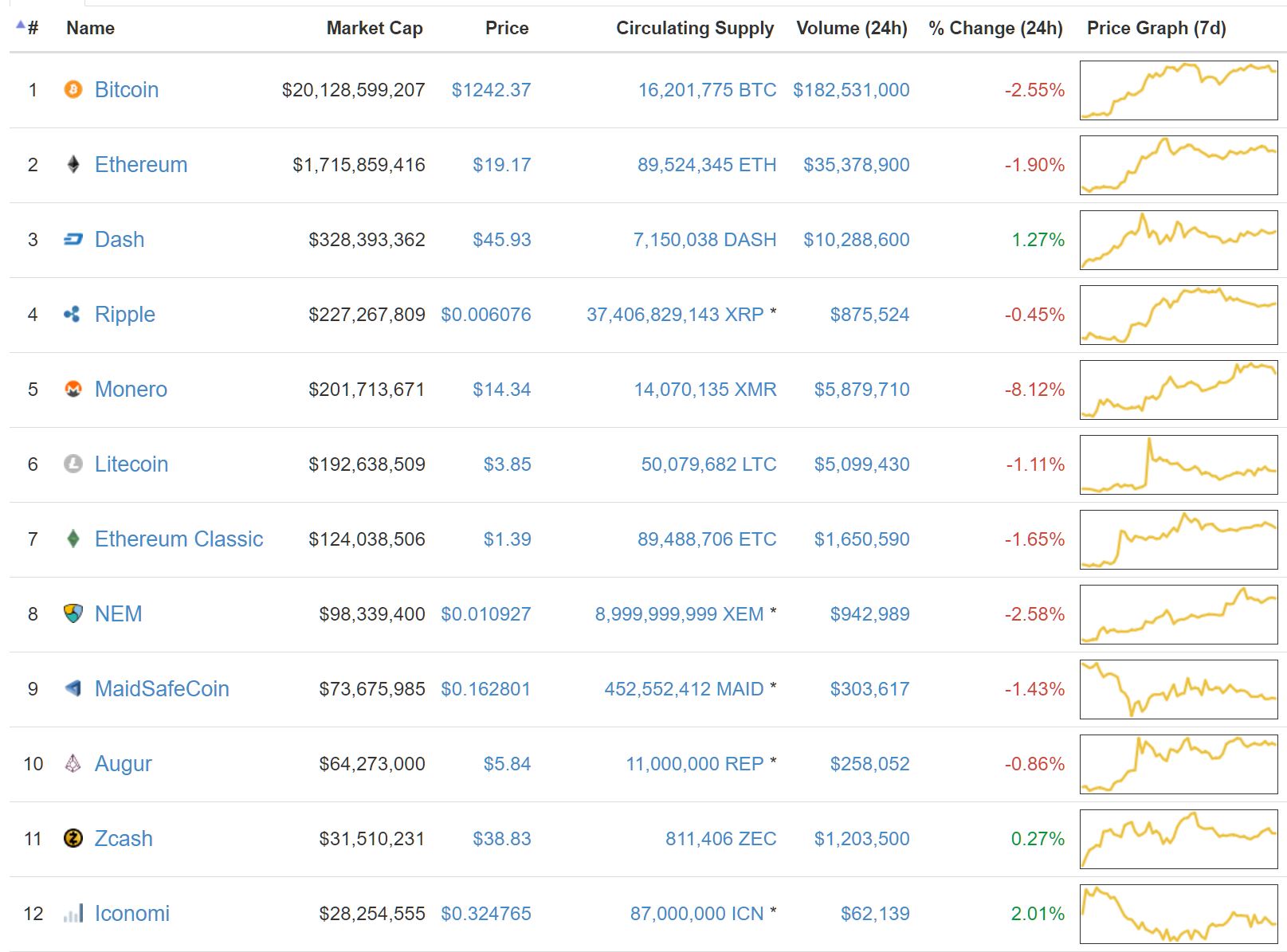
Task: Click Dash price $45.93
Action: pos(501,240)
